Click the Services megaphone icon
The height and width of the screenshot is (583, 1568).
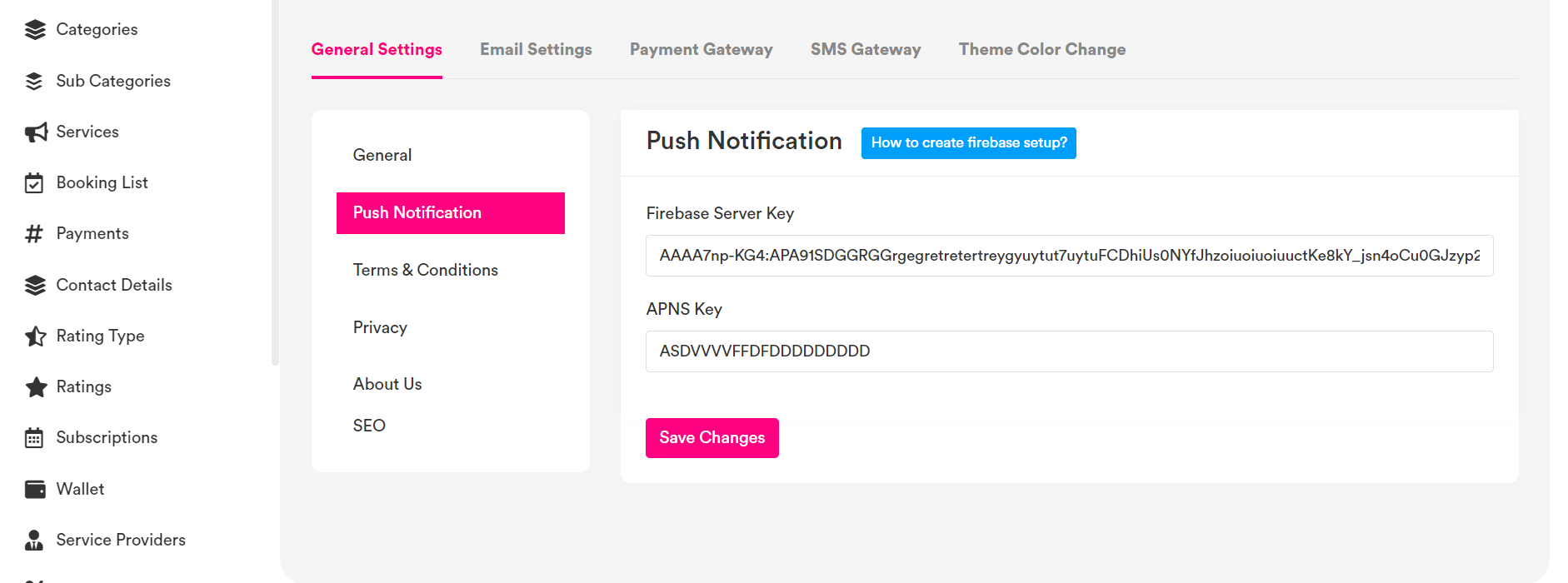point(36,132)
